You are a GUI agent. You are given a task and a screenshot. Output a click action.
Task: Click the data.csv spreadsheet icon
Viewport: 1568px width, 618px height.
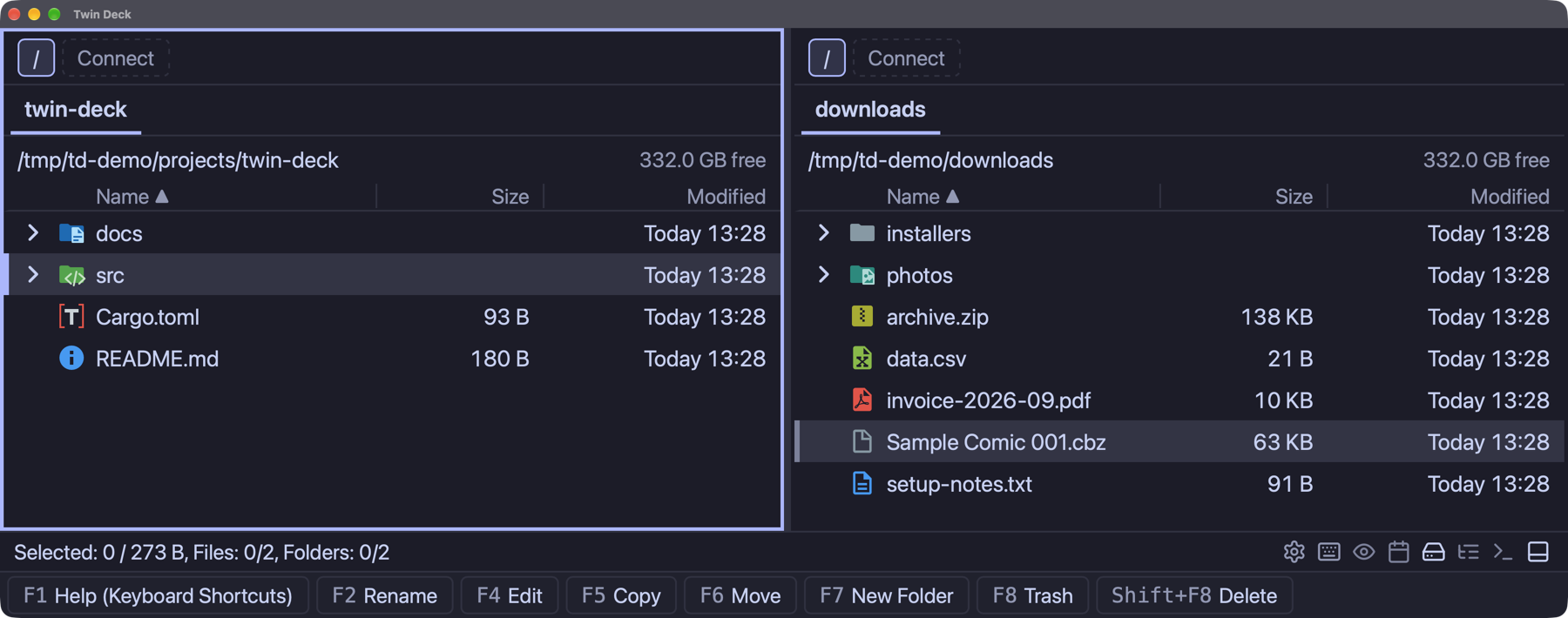[x=862, y=358]
